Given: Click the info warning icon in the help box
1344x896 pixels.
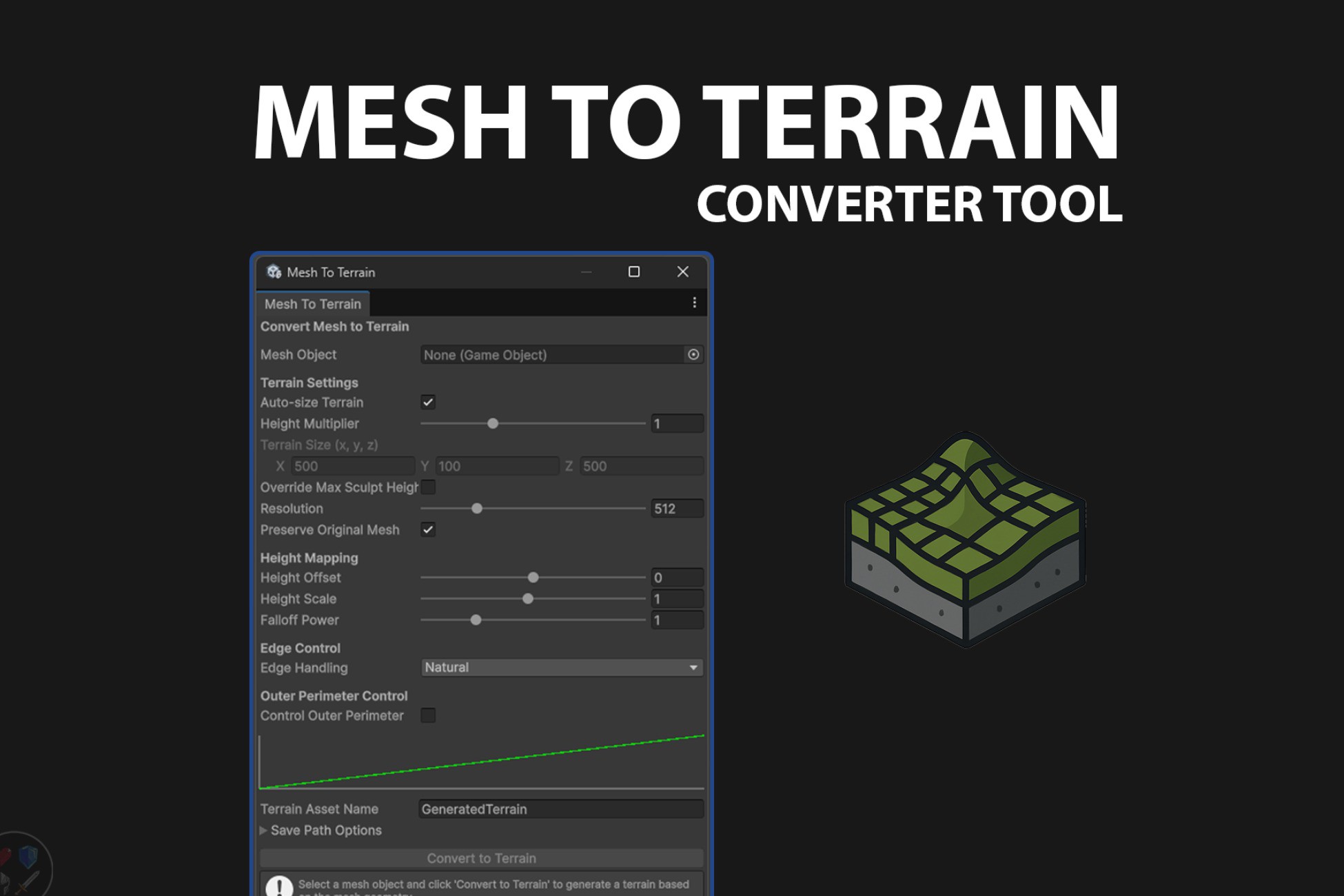Looking at the screenshot, I should pyautogui.click(x=279, y=885).
